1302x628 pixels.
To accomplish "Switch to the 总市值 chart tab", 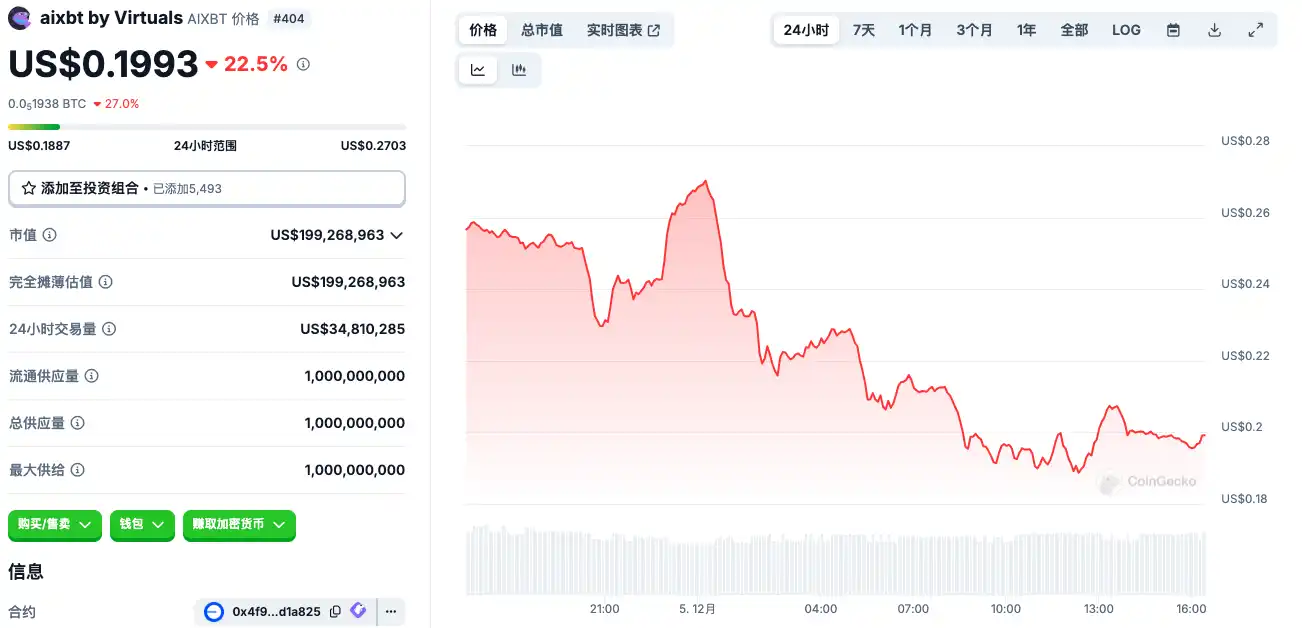I will [x=542, y=30].
